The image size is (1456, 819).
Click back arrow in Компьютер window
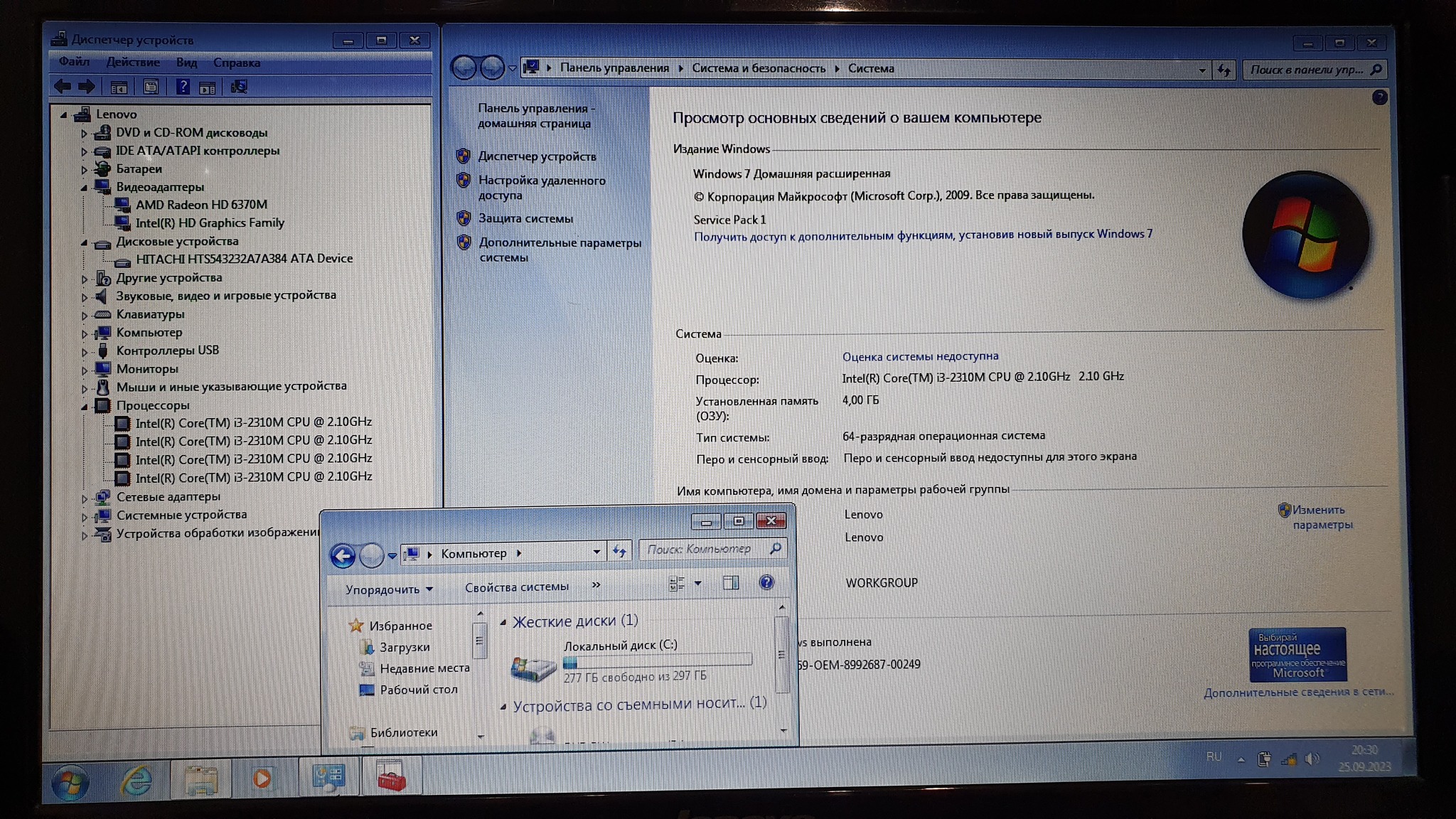(343, 555)
